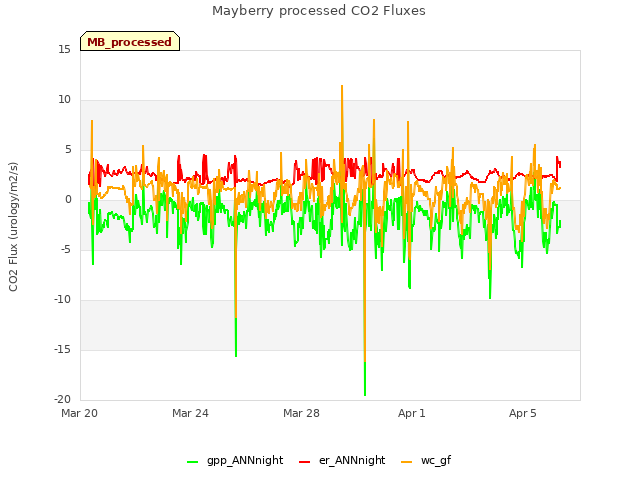Click the orange wc_gf legend swatch
This screenshot has height=480, width=640.
(x=407, y=462)
